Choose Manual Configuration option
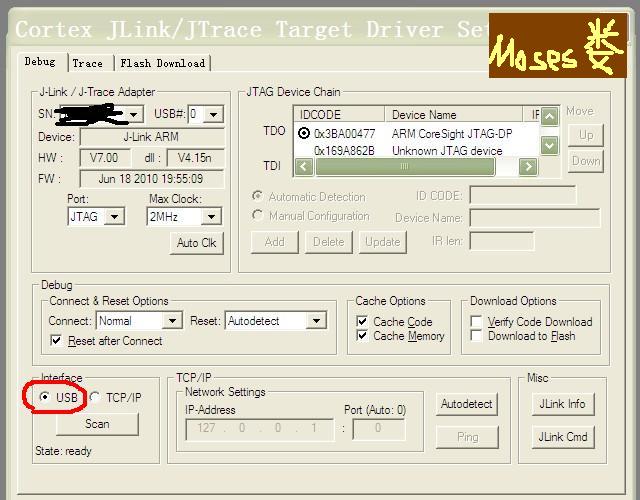The height and width of the screenshot is (500, 640). (x=258, y=215)
